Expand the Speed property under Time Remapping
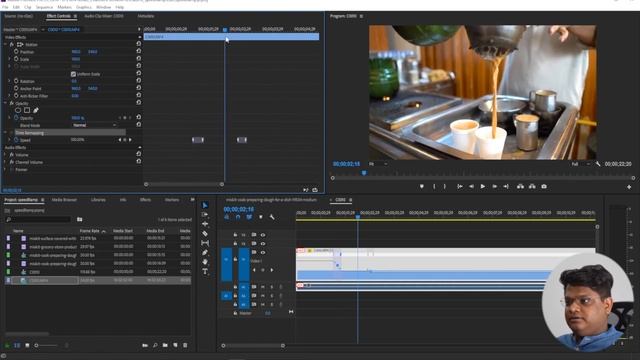Viewport: 640px width, 360px height. 9,140
